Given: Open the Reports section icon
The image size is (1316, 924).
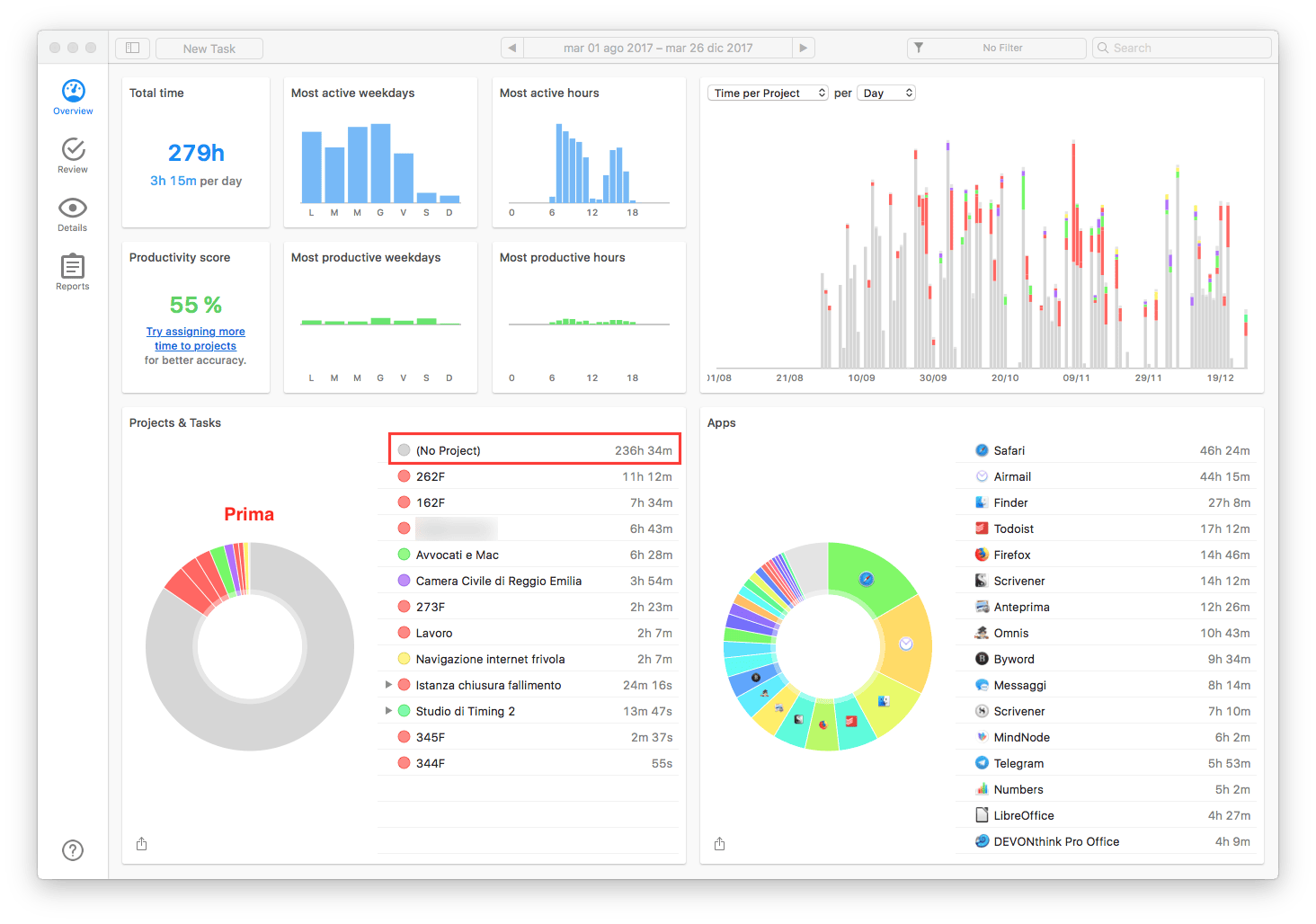Looking at the screenshot, I should click(x=73, y=266).
